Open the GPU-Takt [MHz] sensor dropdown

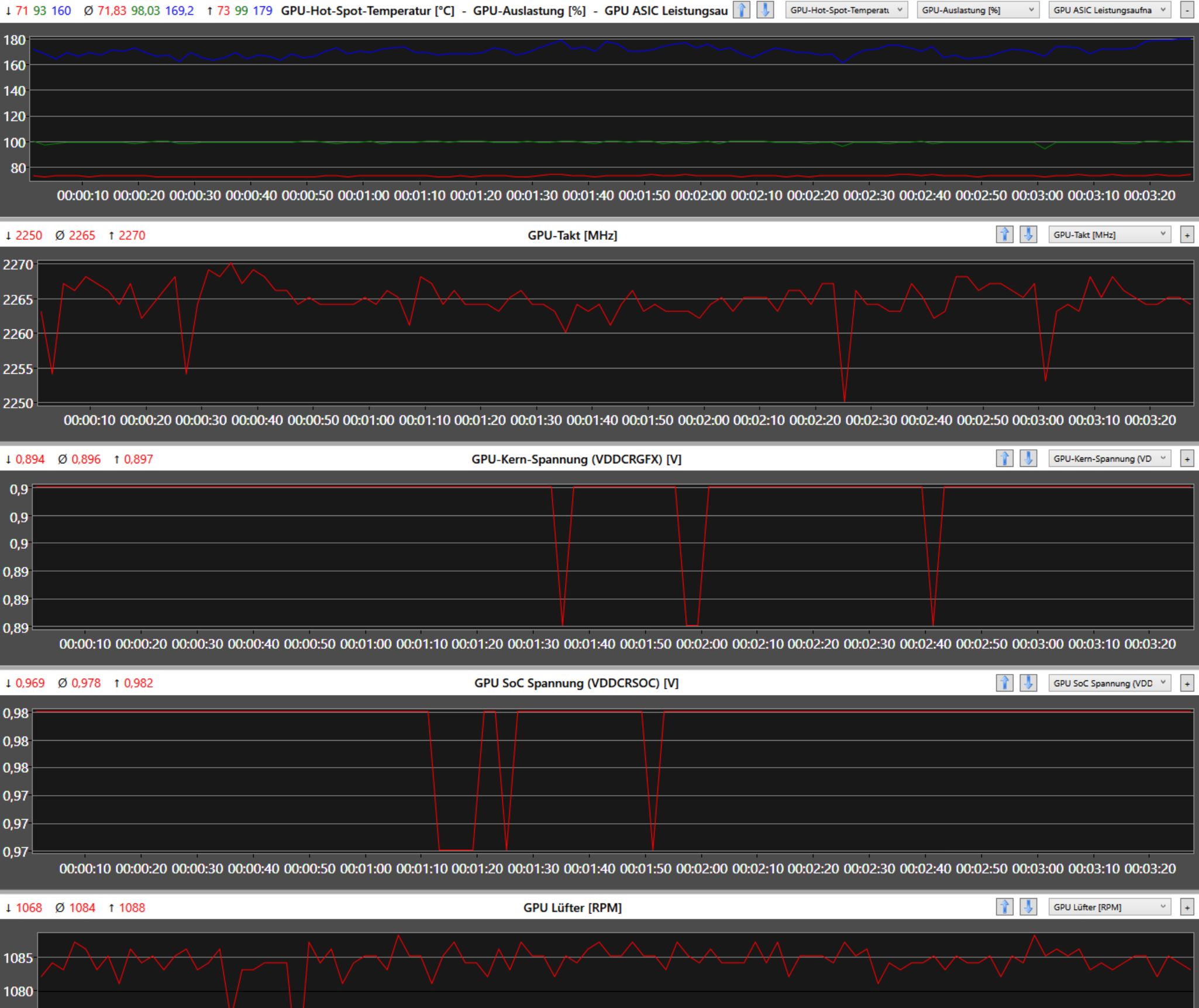[1110, 235]
